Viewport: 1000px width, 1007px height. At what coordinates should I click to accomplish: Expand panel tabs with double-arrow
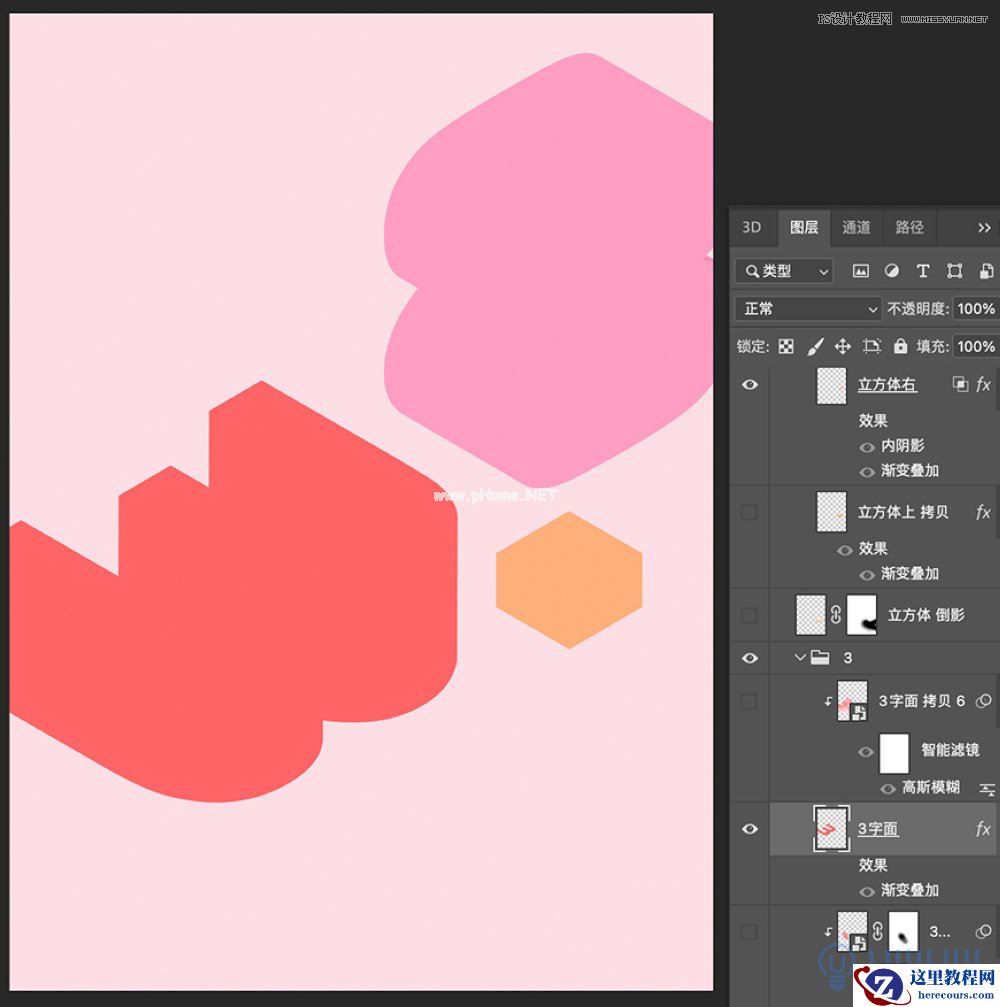point(984,227)
